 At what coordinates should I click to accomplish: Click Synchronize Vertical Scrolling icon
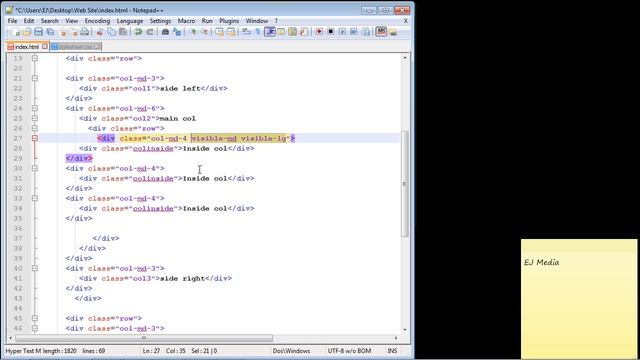click(x=220, y=32)
